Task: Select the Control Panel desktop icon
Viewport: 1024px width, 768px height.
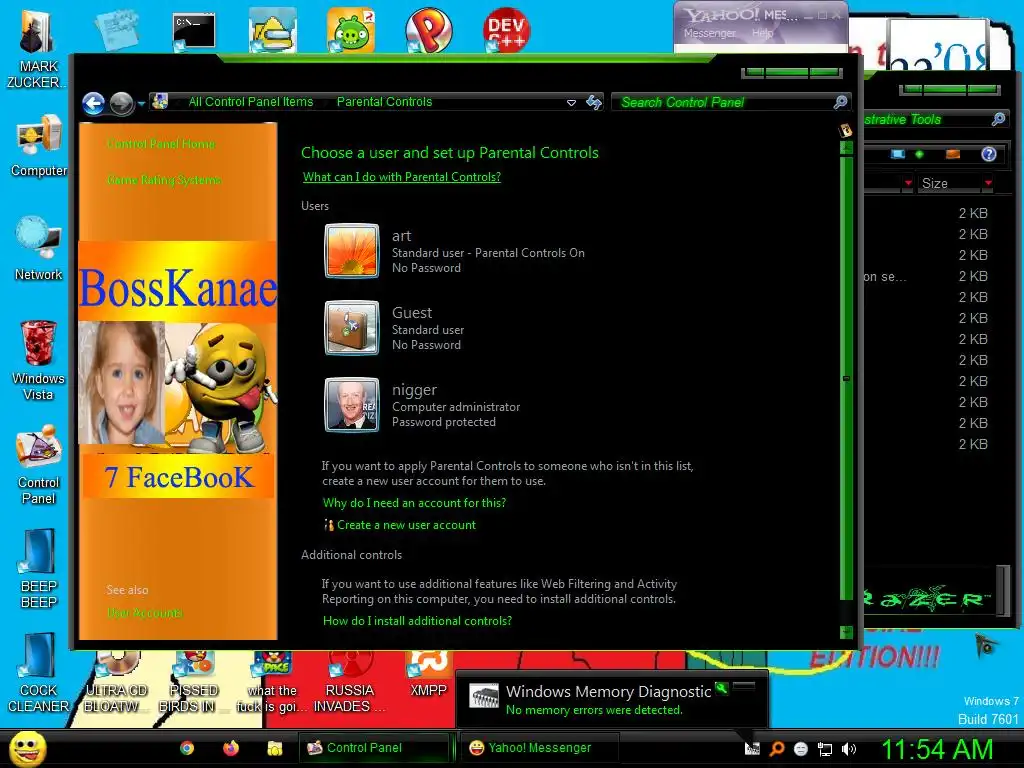Action: tap(39, 465)
